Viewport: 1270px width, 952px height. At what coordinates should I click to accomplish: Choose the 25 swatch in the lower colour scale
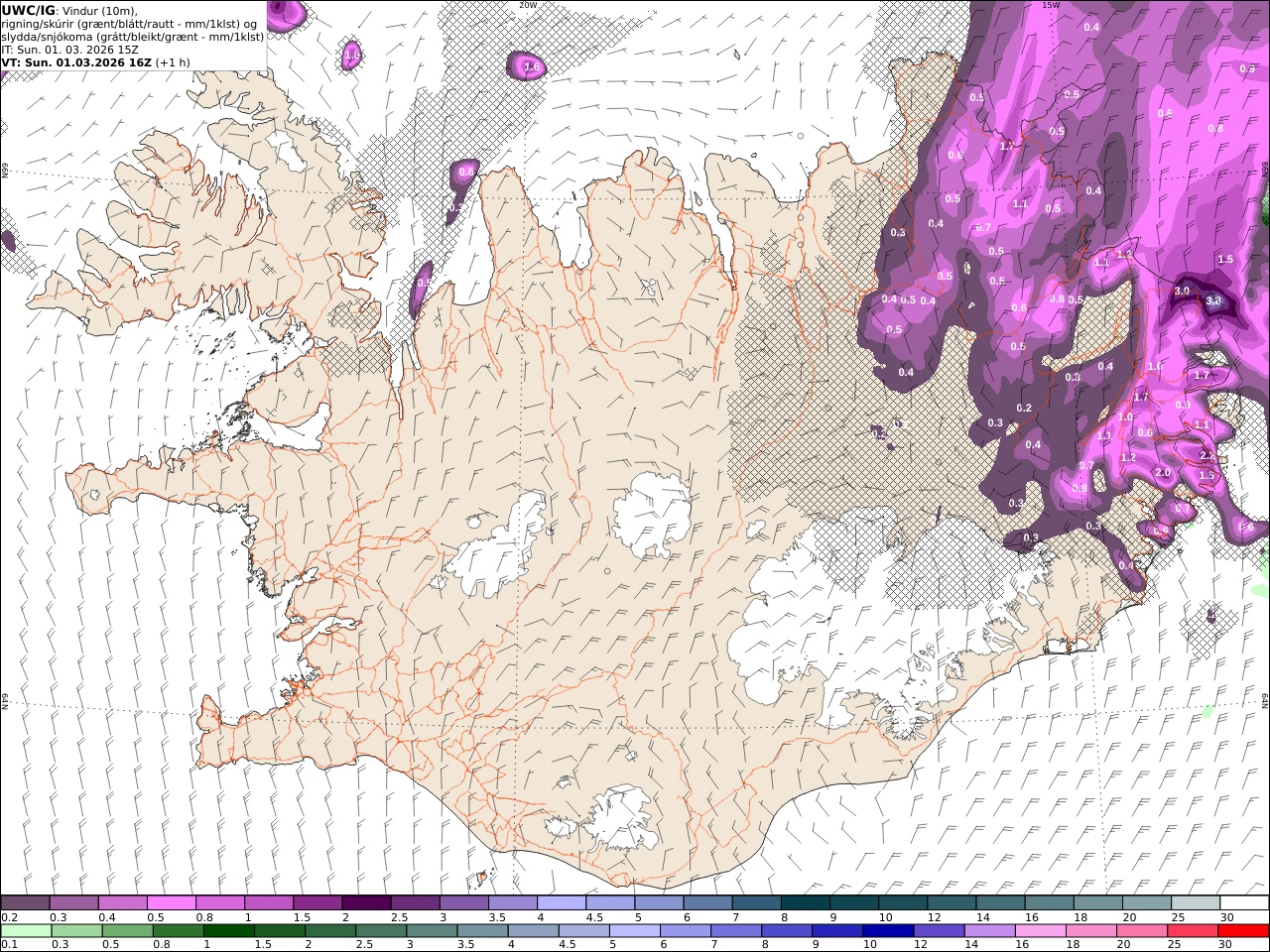1193,930
